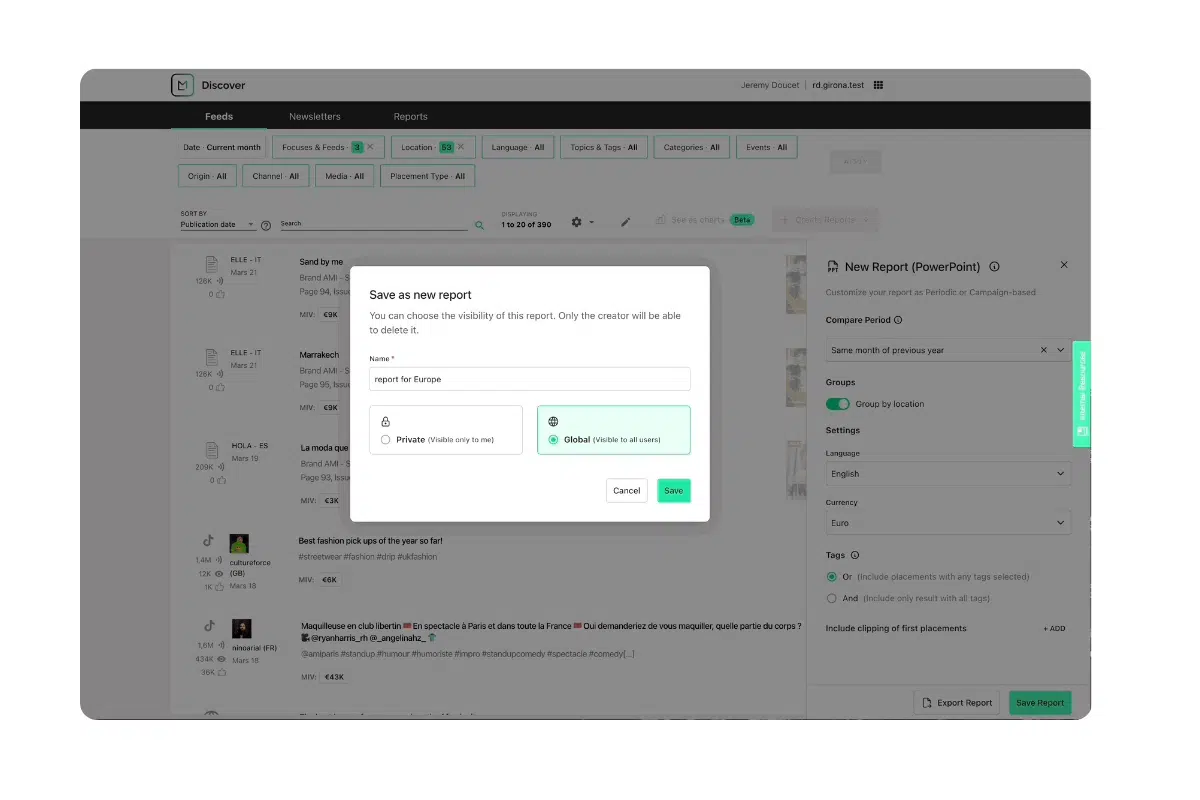The width and height of the screenshot is (1200, 800).
Task: Save the new report
Action: 673,490
